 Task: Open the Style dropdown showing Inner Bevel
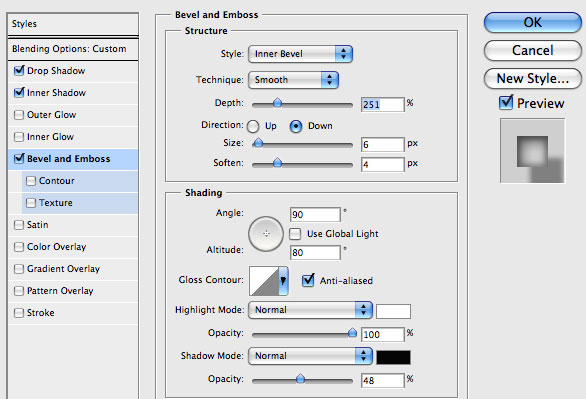coord(300,54)
